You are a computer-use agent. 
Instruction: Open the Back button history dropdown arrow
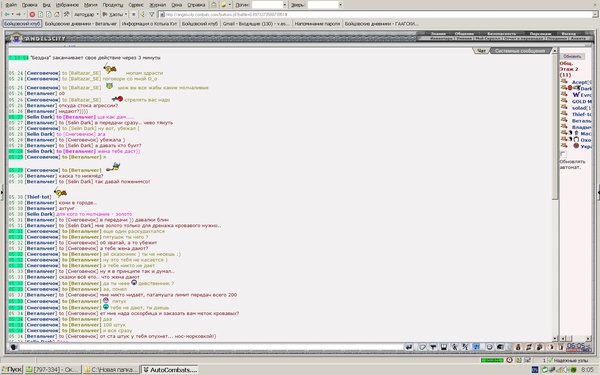coord(13,14)
